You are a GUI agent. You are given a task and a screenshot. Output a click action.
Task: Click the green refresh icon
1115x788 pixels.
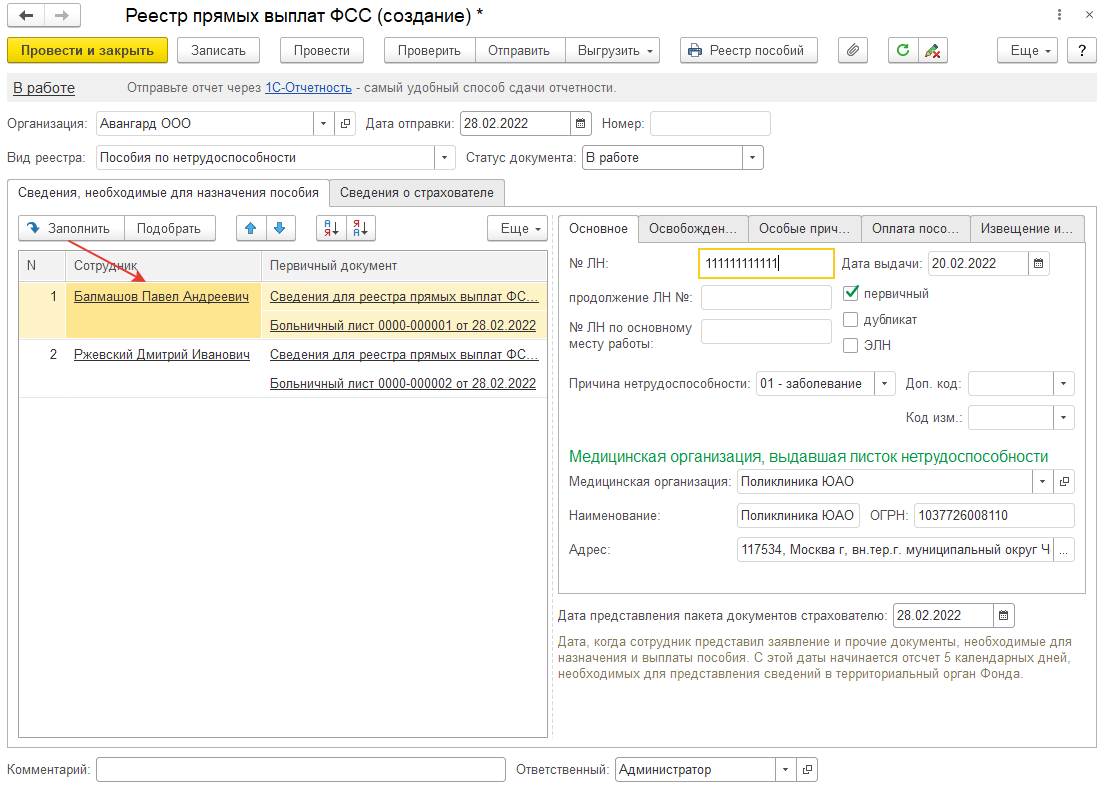point(904,51)
